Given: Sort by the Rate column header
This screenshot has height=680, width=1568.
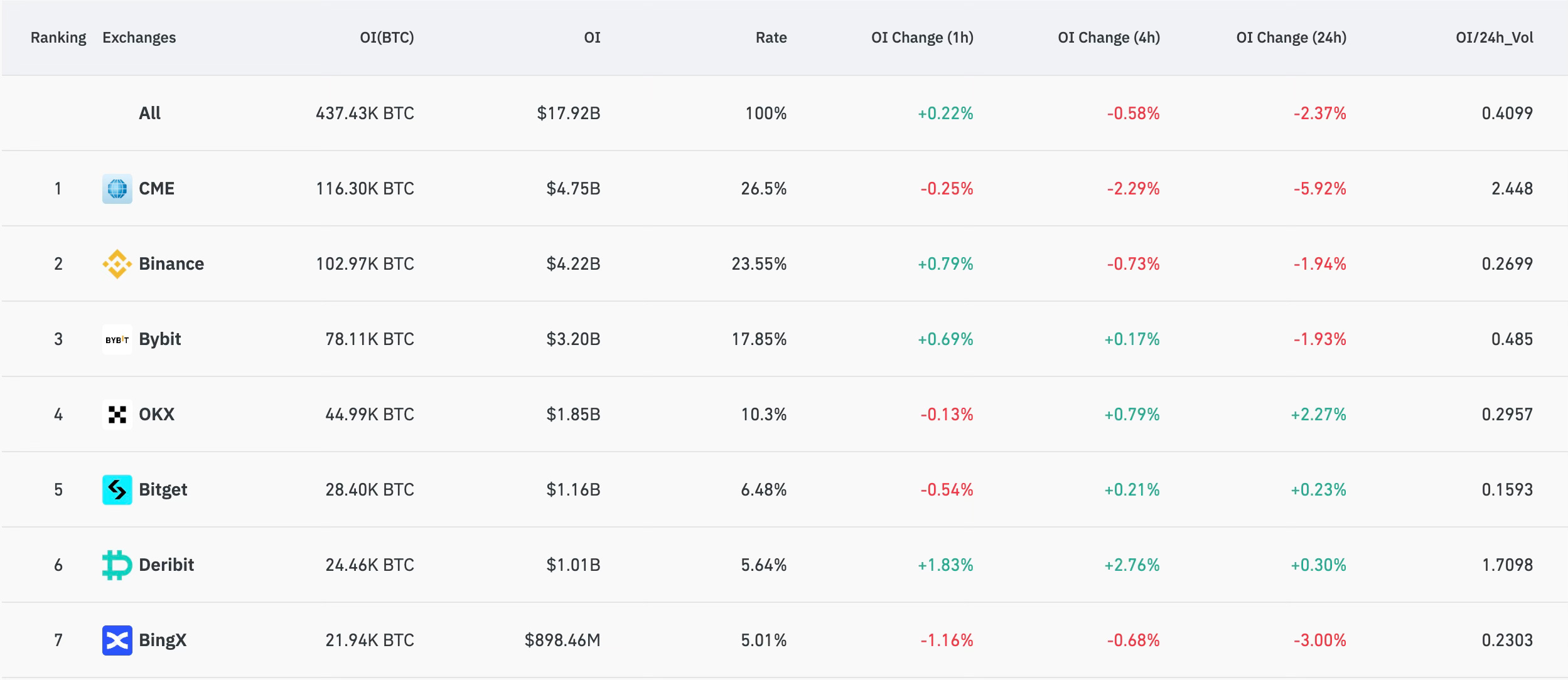Looking at the screenshot, I should [771, 38].
